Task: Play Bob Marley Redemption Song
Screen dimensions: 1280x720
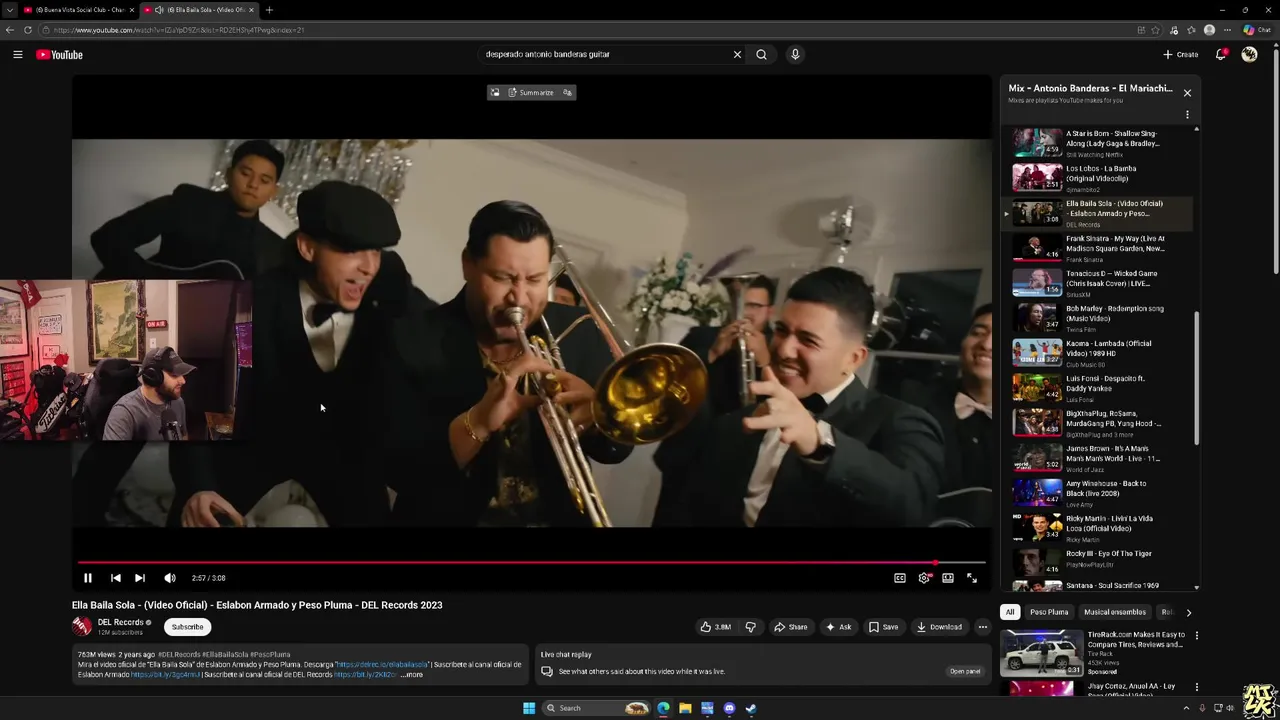Action: [1098, 318]
